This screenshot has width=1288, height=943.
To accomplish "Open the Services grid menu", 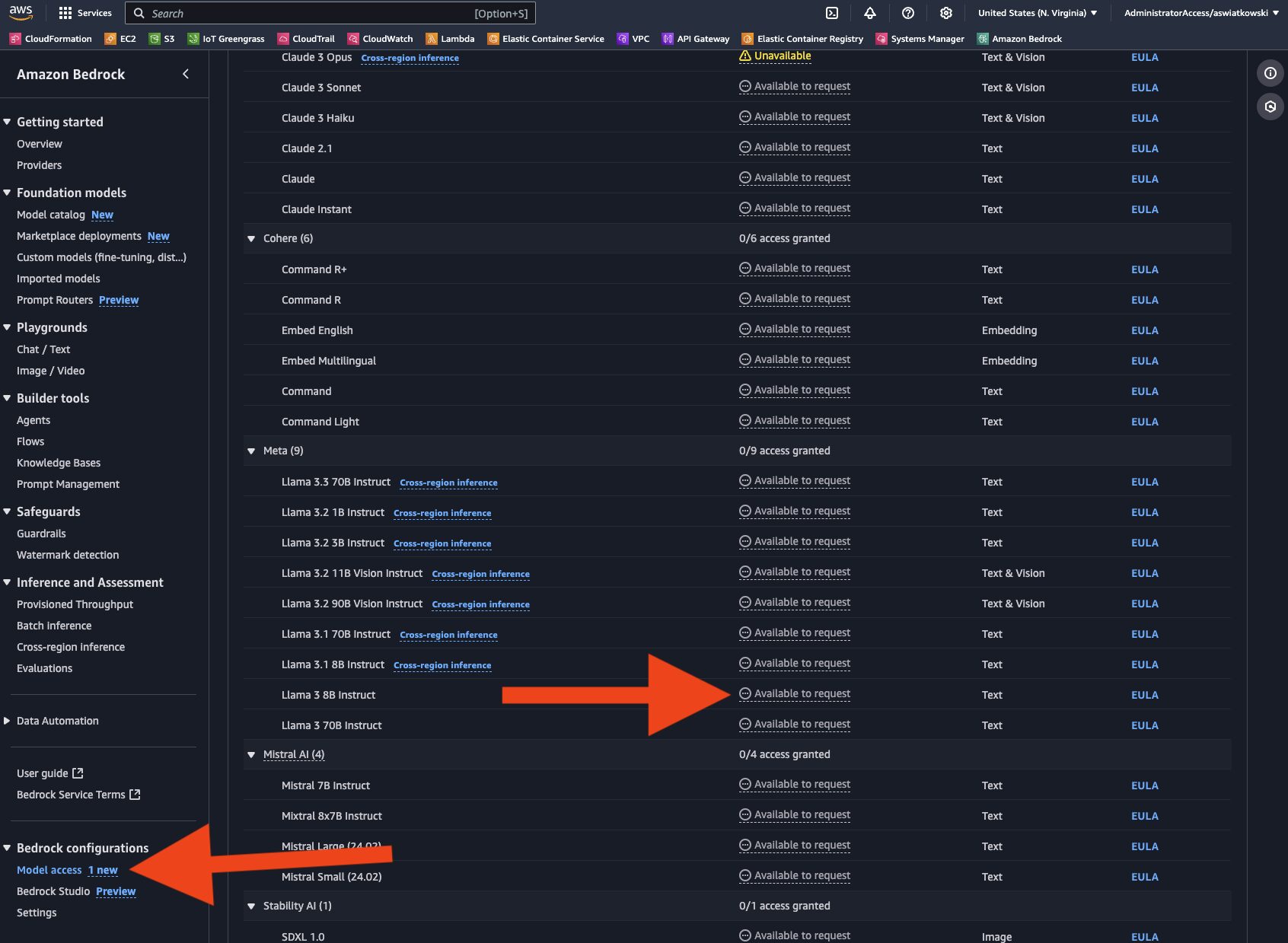I will point(84,12).
